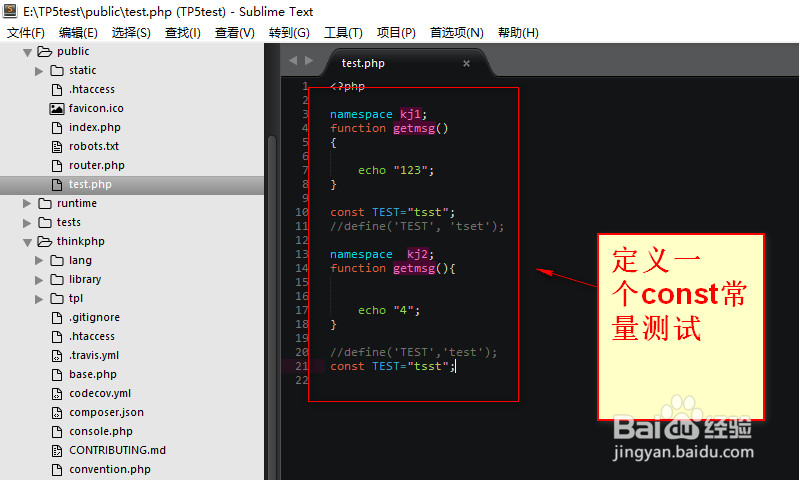Image resolution: width=799 pixels, height=480 pixels.
Task: Open favicon.ico in the sidebar
Action: (x=96, y=108)
